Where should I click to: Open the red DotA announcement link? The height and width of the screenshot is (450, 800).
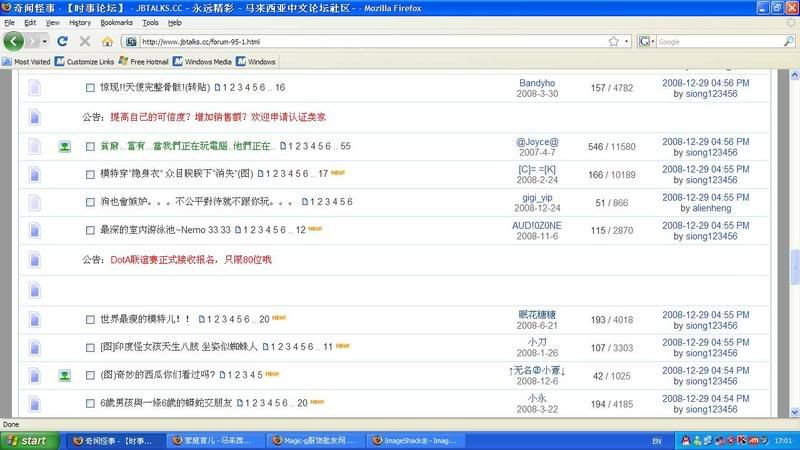point(191,260)
